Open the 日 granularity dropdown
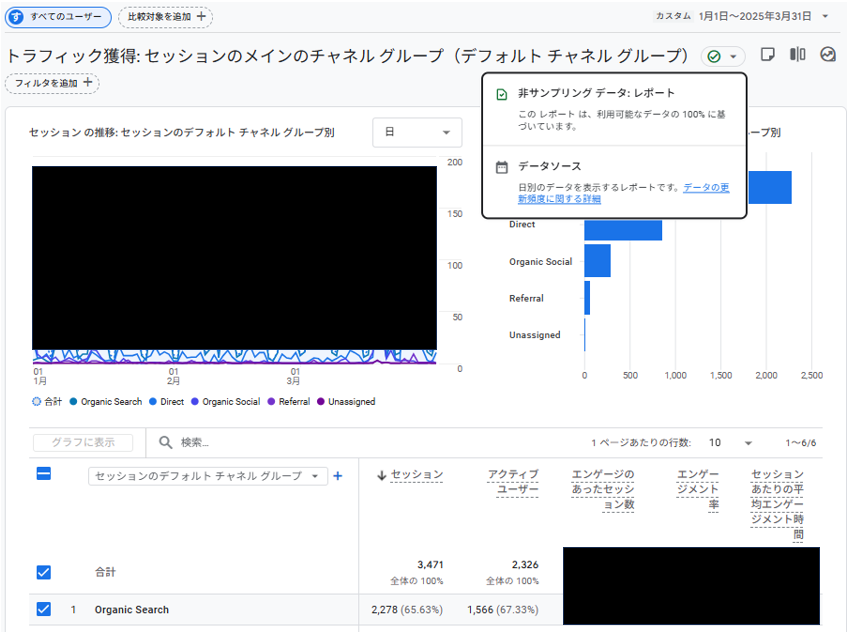 click(x=417, y=132)
